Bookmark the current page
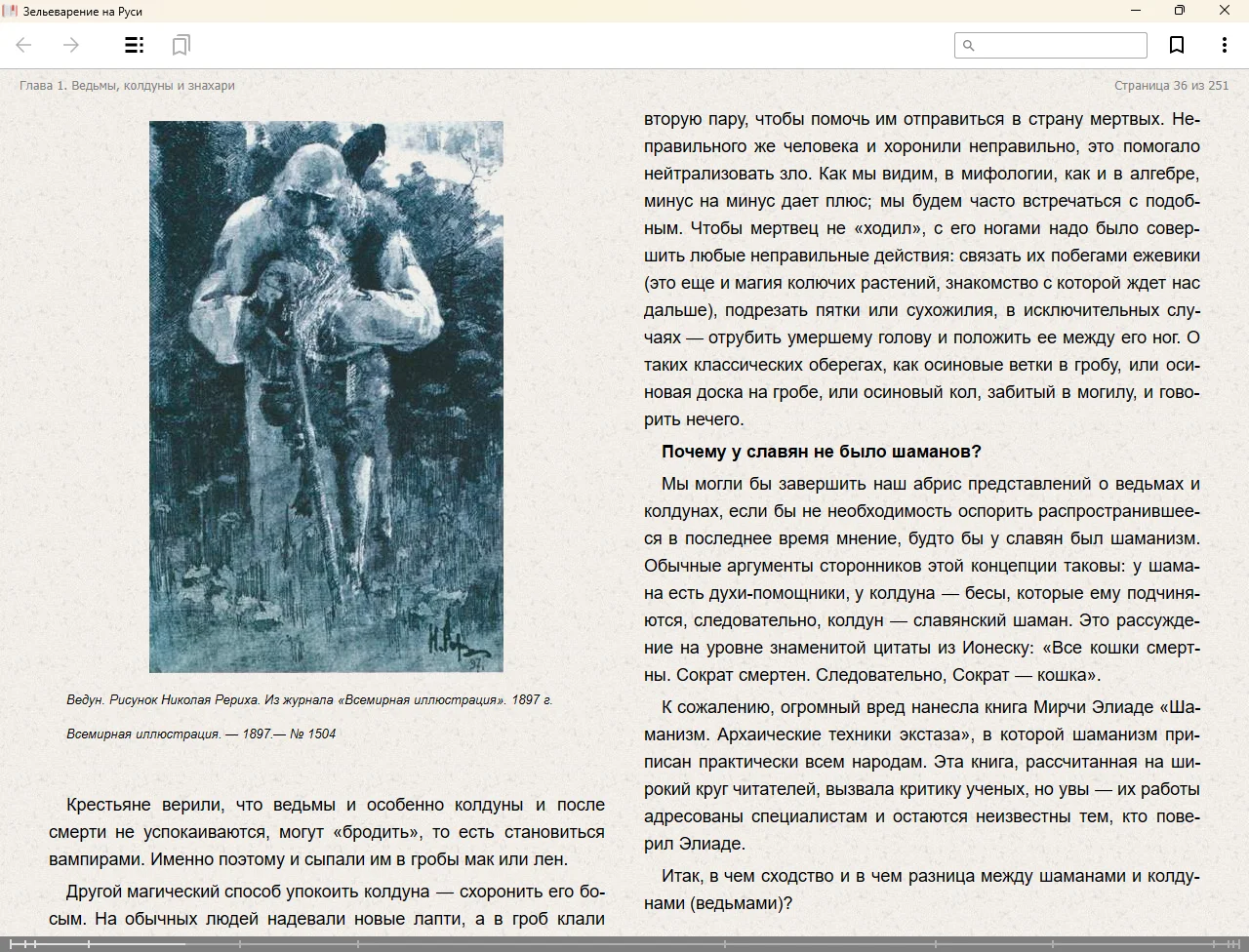 [1177, 45]
